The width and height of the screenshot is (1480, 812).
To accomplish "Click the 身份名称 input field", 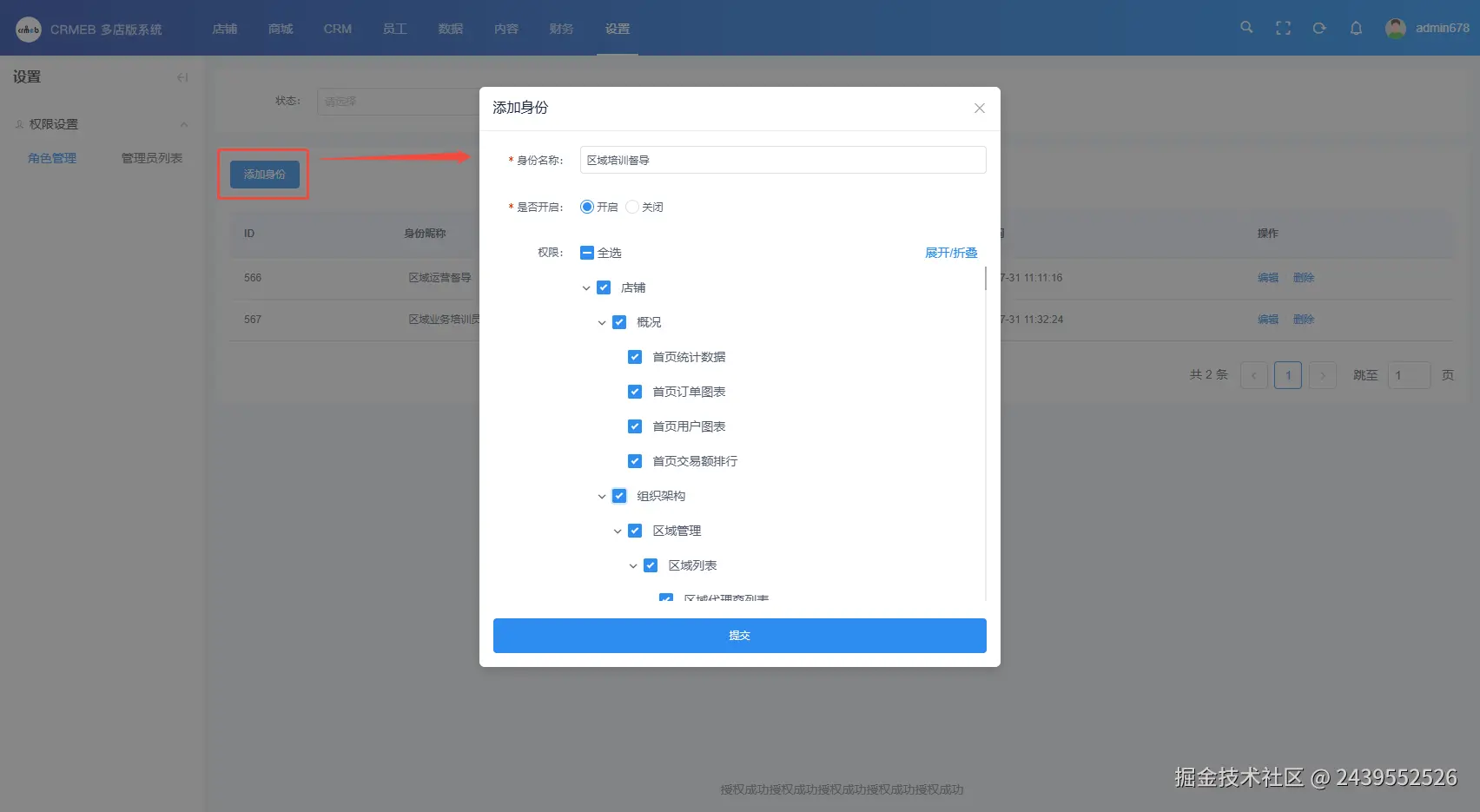I will [783, 160].
